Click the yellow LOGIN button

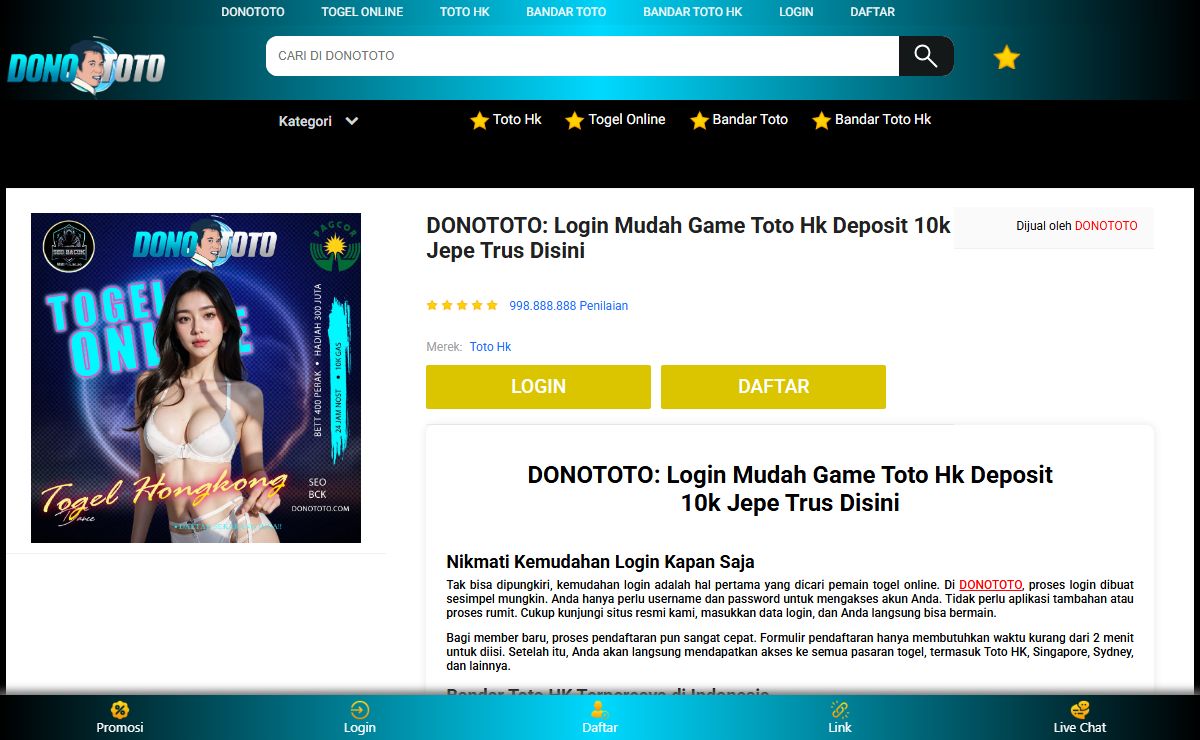(538, 387)
